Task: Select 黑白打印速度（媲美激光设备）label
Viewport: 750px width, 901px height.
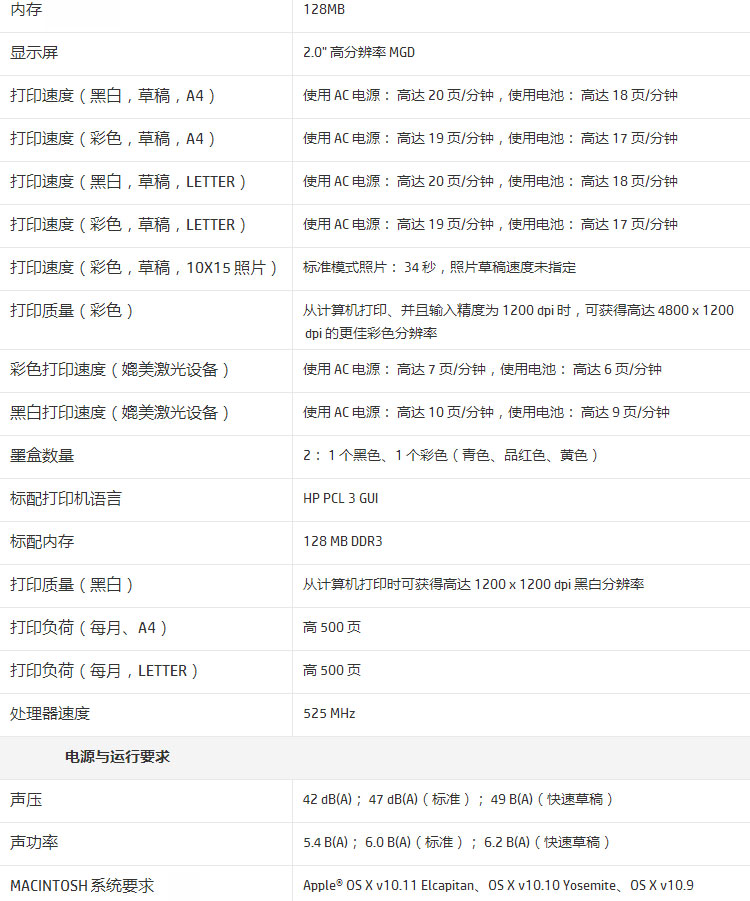Action: click(x=120, y=413)
